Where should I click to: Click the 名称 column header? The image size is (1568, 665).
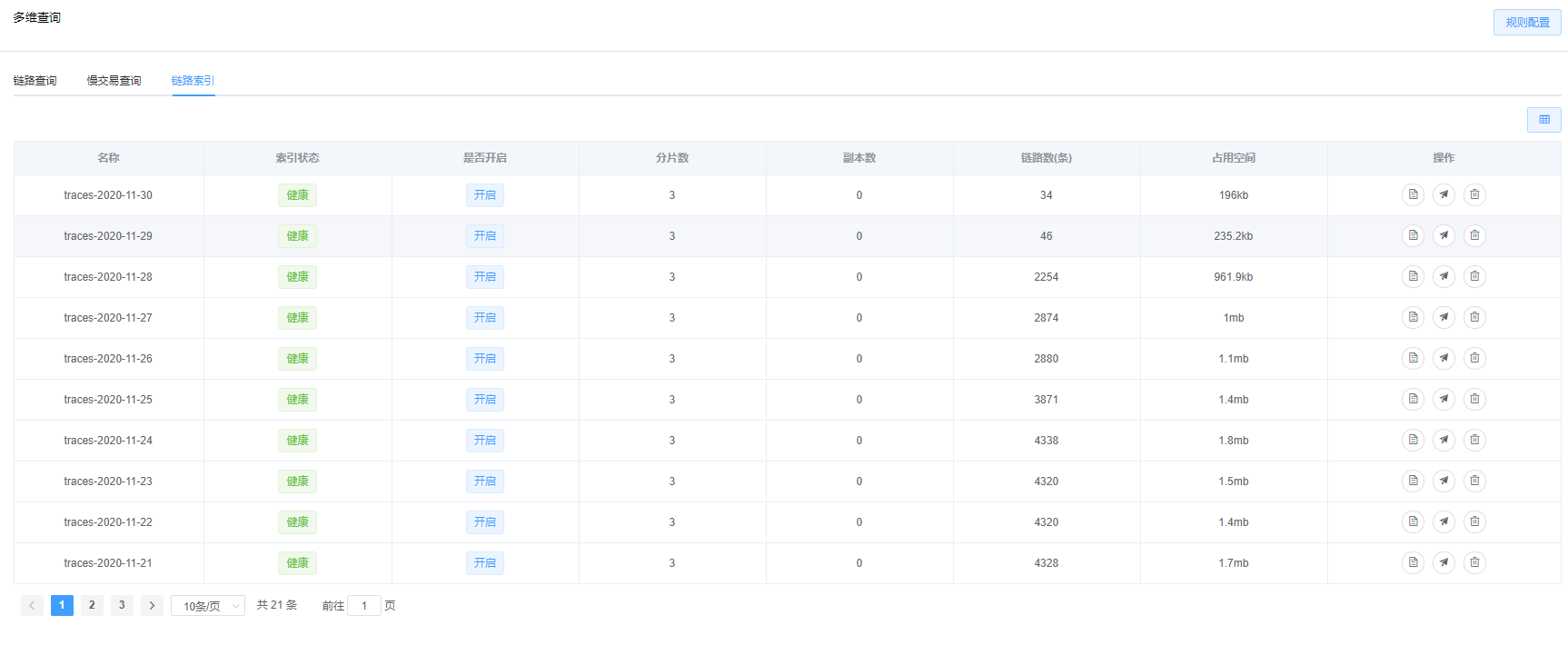click(109, 158)
